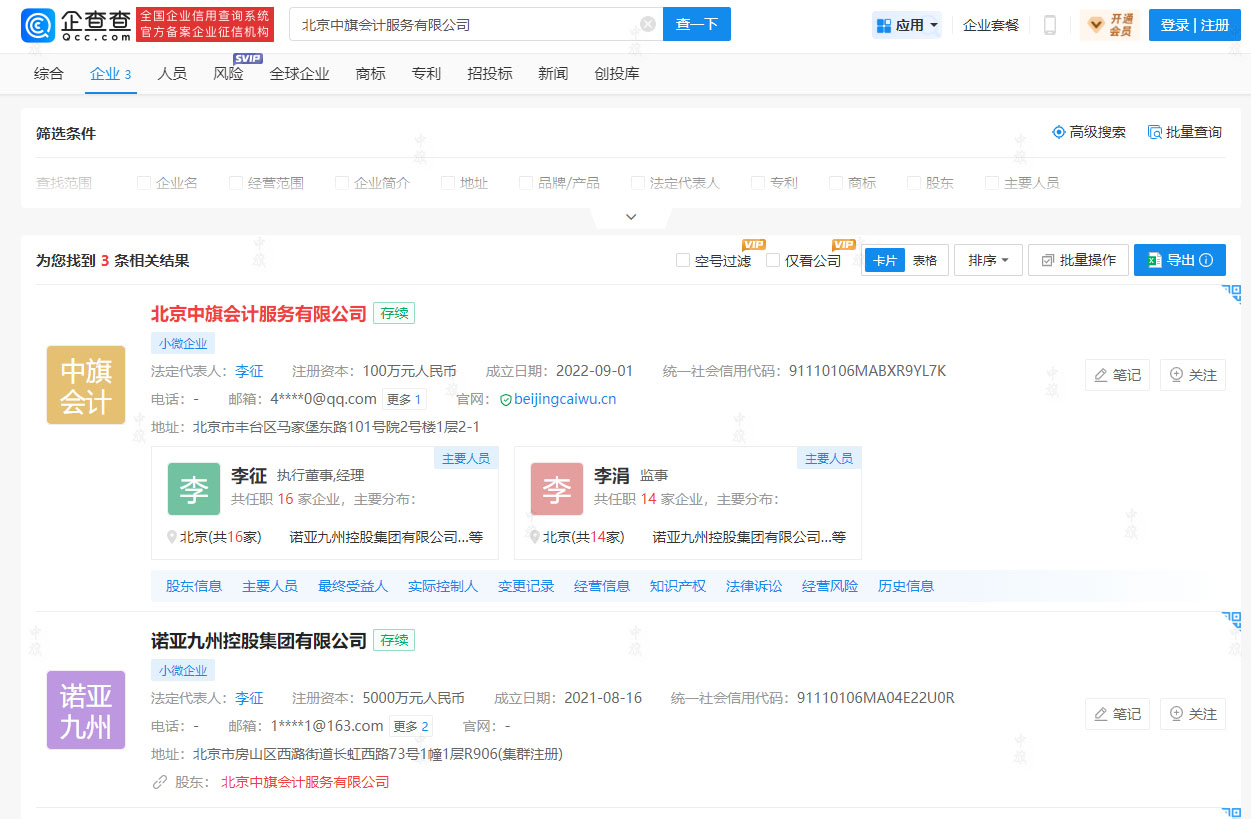Check the 仅看公司 checkbox
This screenshot has width=1251, height=819.
pyautogui.click(x=773, y=259)
